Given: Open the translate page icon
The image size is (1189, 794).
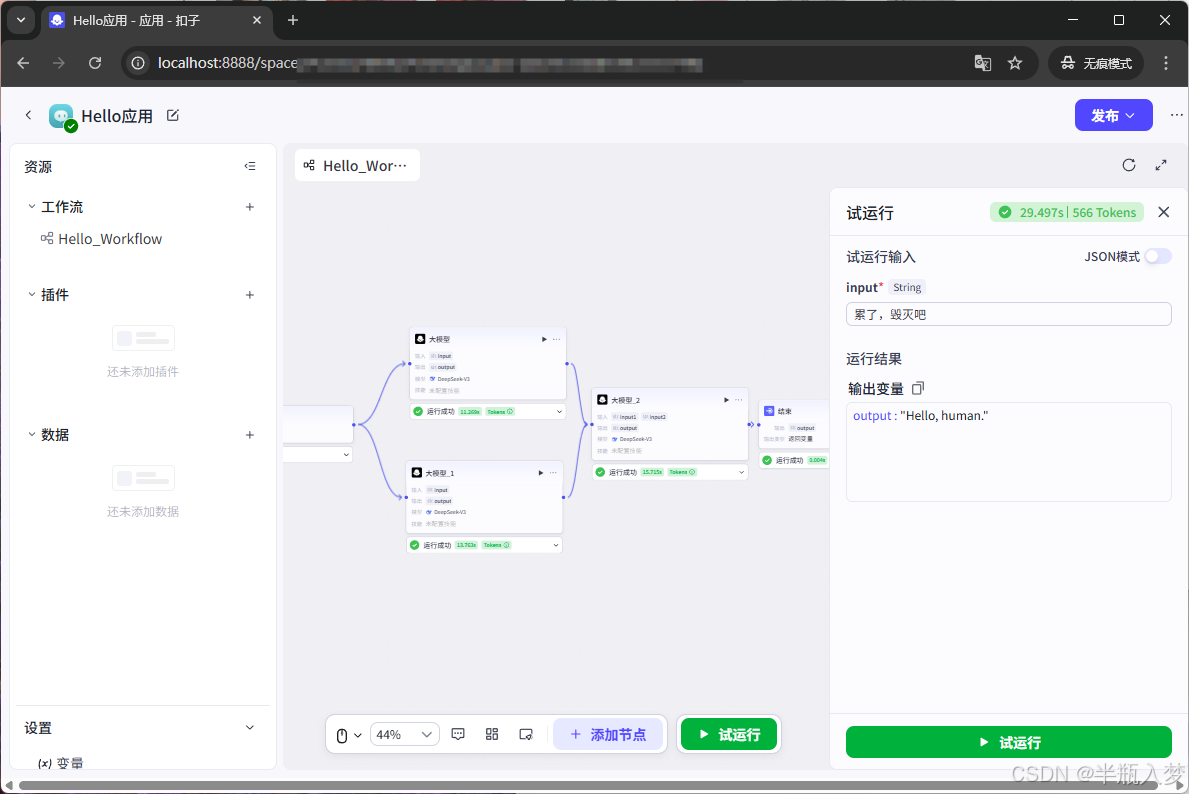Looking at the screenshot, I should pos(982,63).
